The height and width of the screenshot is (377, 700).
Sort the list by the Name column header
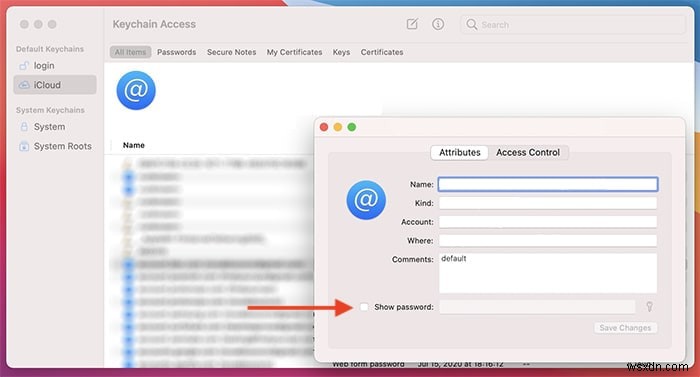(133, 145)
